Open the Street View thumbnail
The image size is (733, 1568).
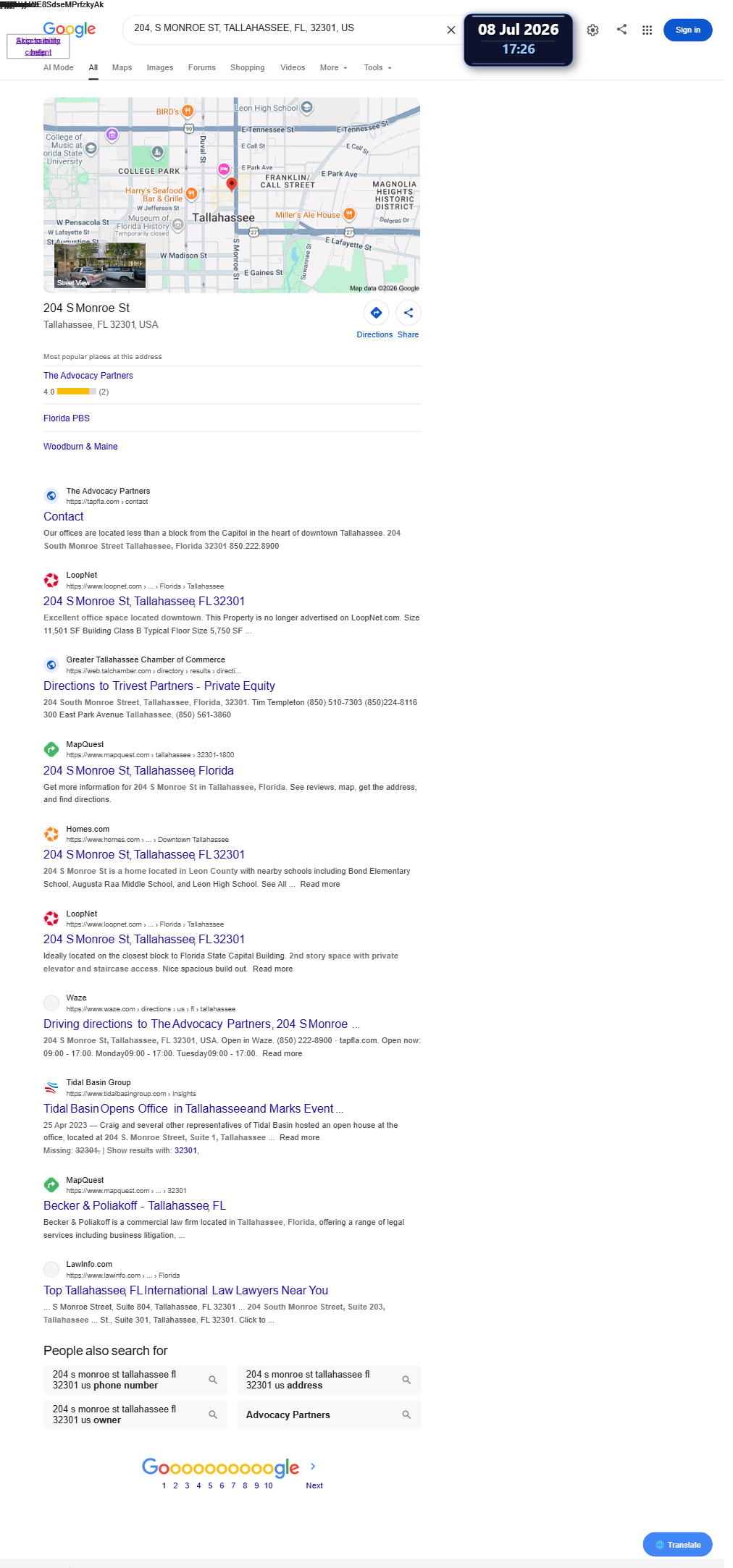click(100, 266)
